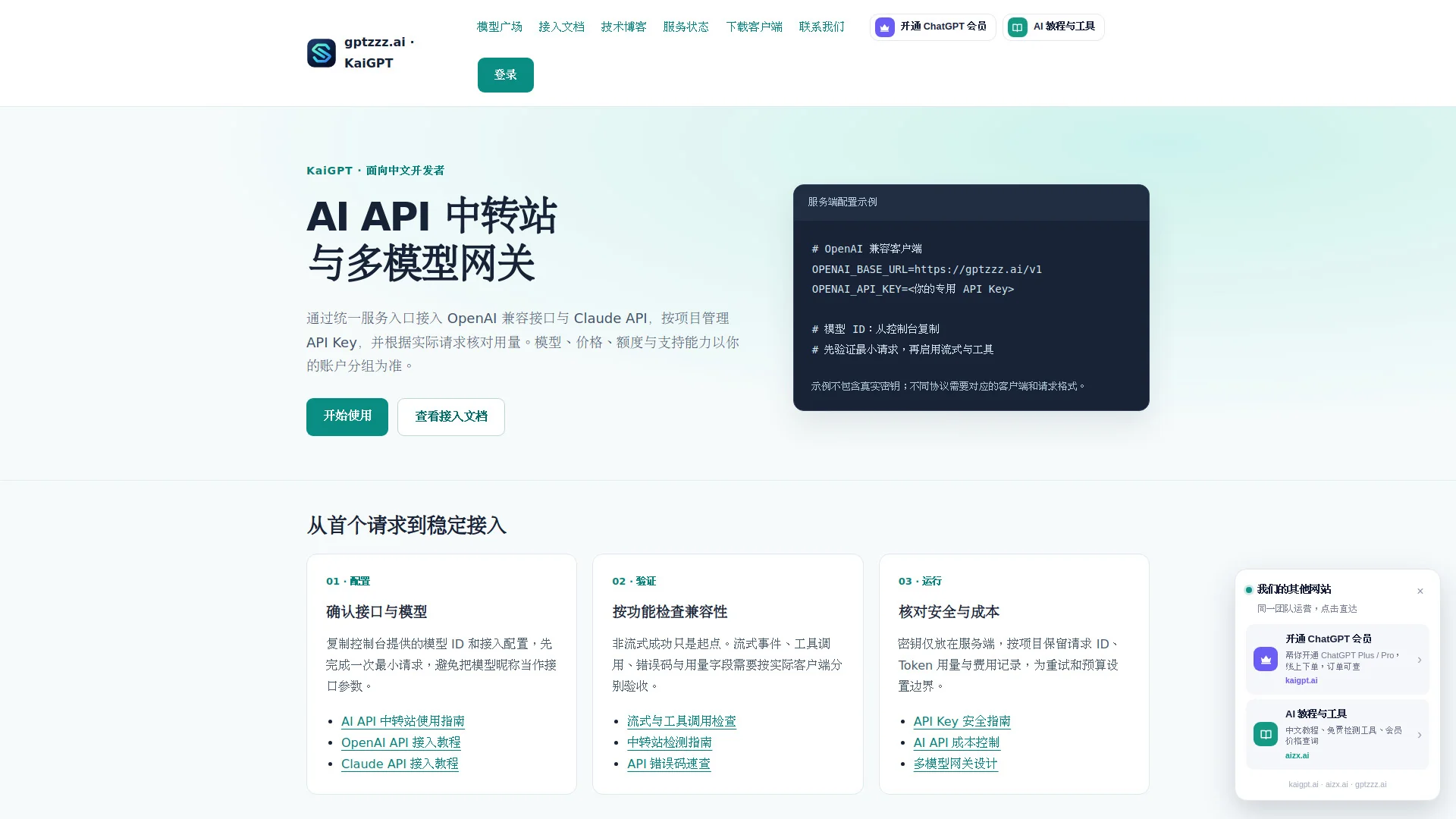Click the kaigpt.ai link in the widget card
This screenshot has height=819, width=1456.
point(1301,680)
